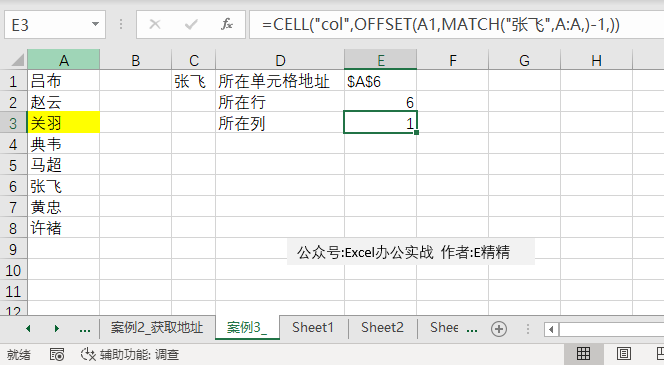This screenshot has height=365, width=664.
Task: Click cell containing 黄忠
Action: point(64,206)
